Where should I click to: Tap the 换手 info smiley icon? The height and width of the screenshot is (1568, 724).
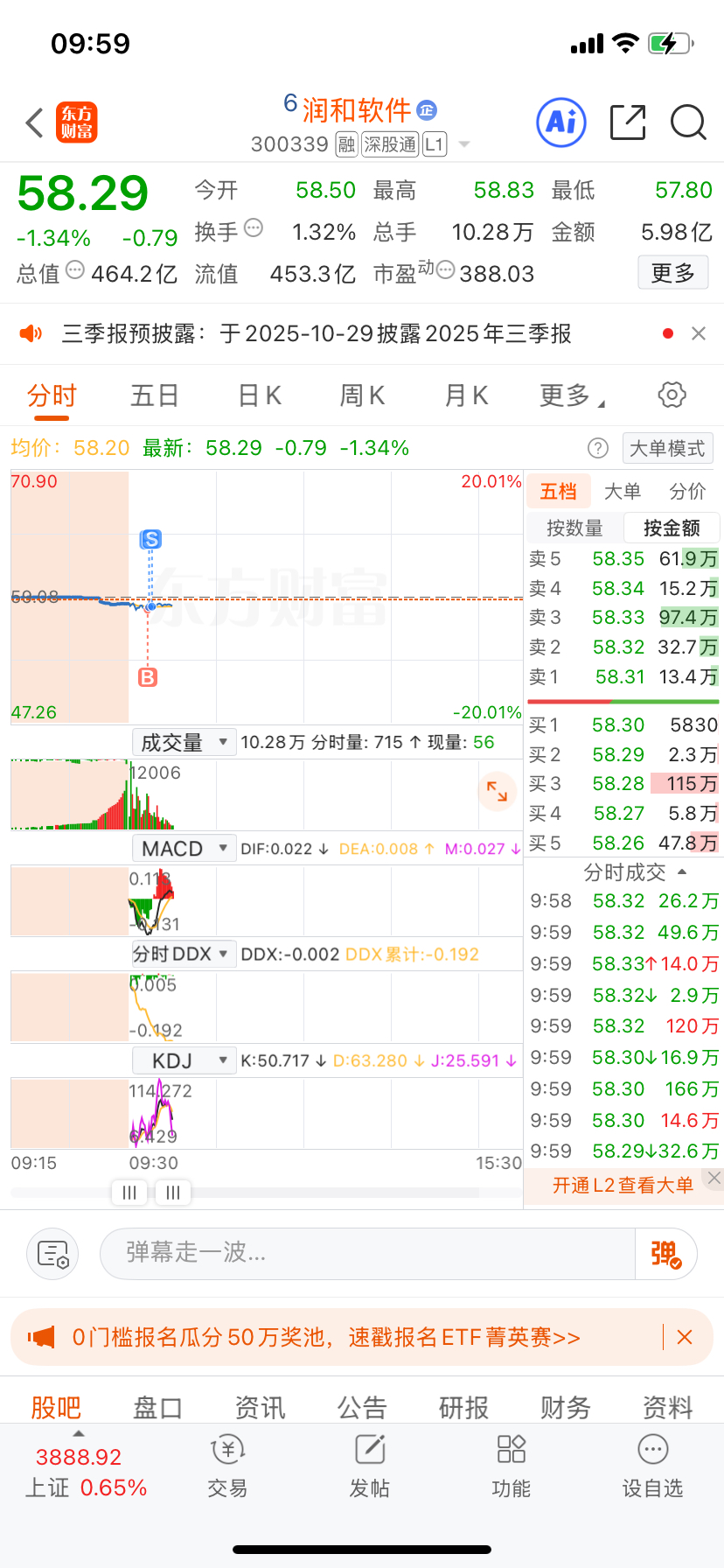(254, 227)
